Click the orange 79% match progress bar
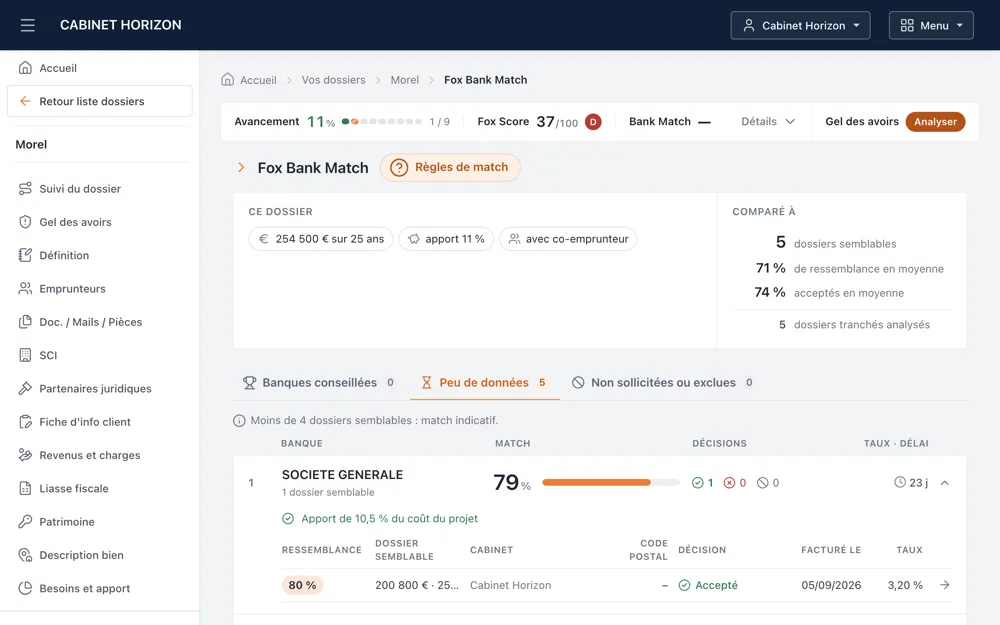Image resolution: width=1000 pixels, height=625 pixels. (610, 483)
